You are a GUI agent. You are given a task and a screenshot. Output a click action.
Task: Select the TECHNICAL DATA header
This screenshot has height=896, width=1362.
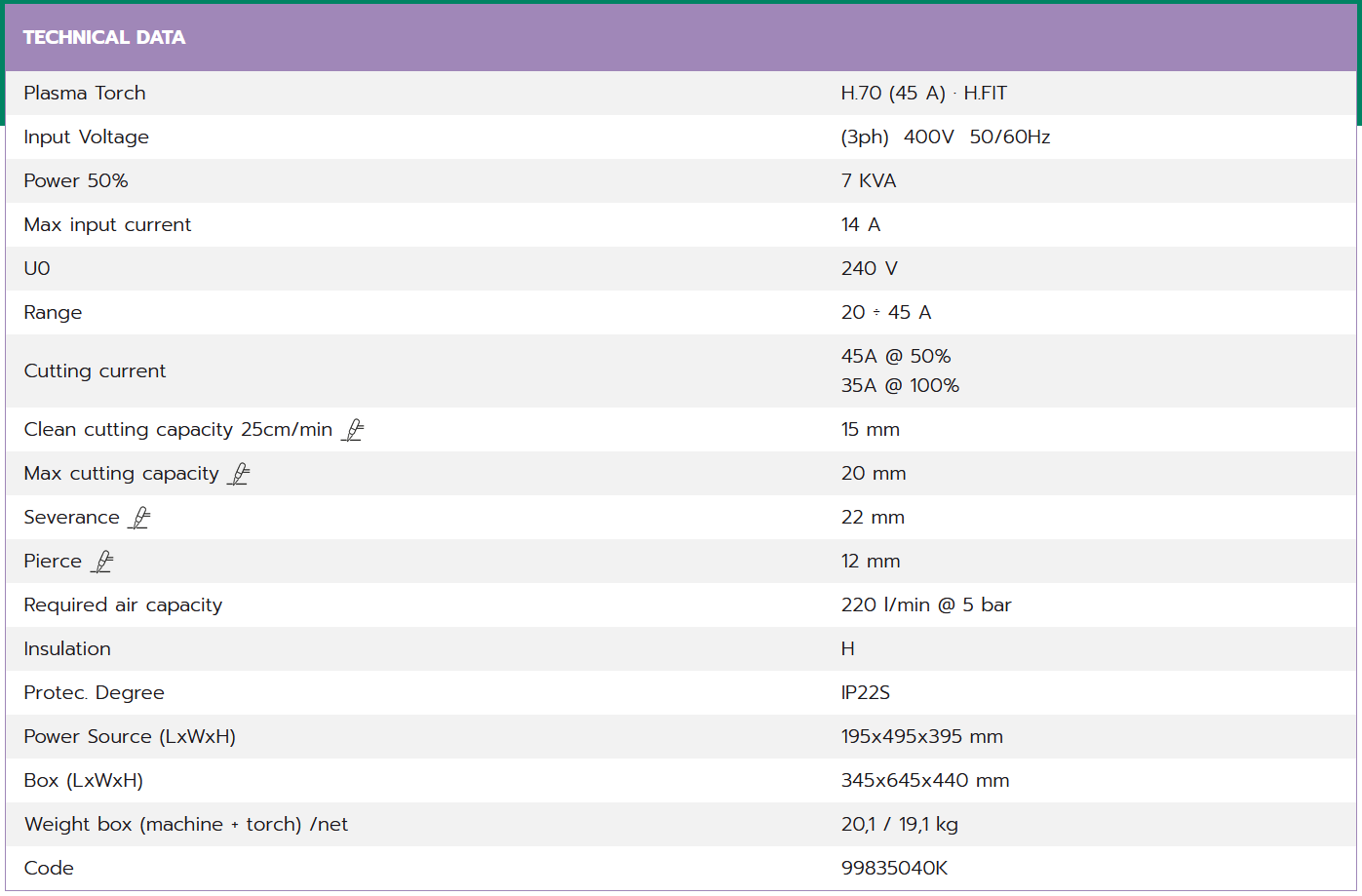tap(104, 37)
